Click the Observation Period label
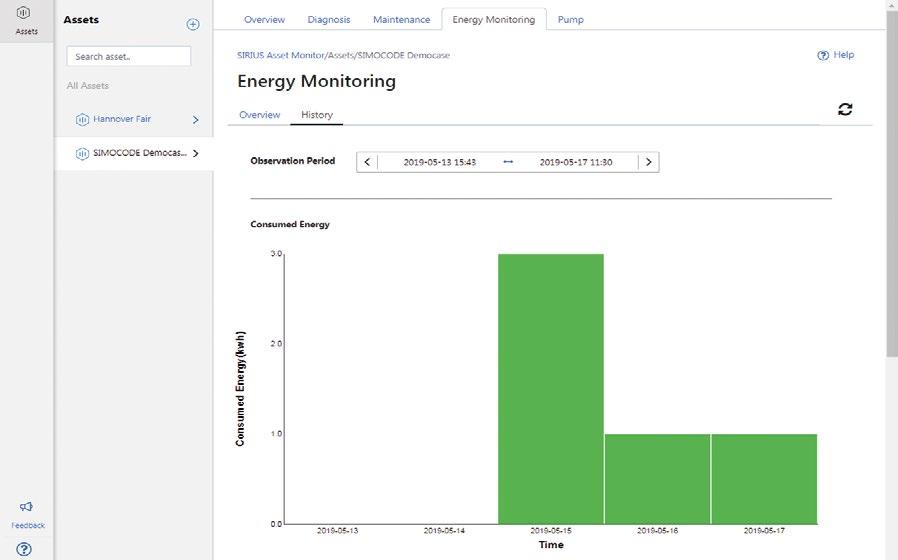 293,161
